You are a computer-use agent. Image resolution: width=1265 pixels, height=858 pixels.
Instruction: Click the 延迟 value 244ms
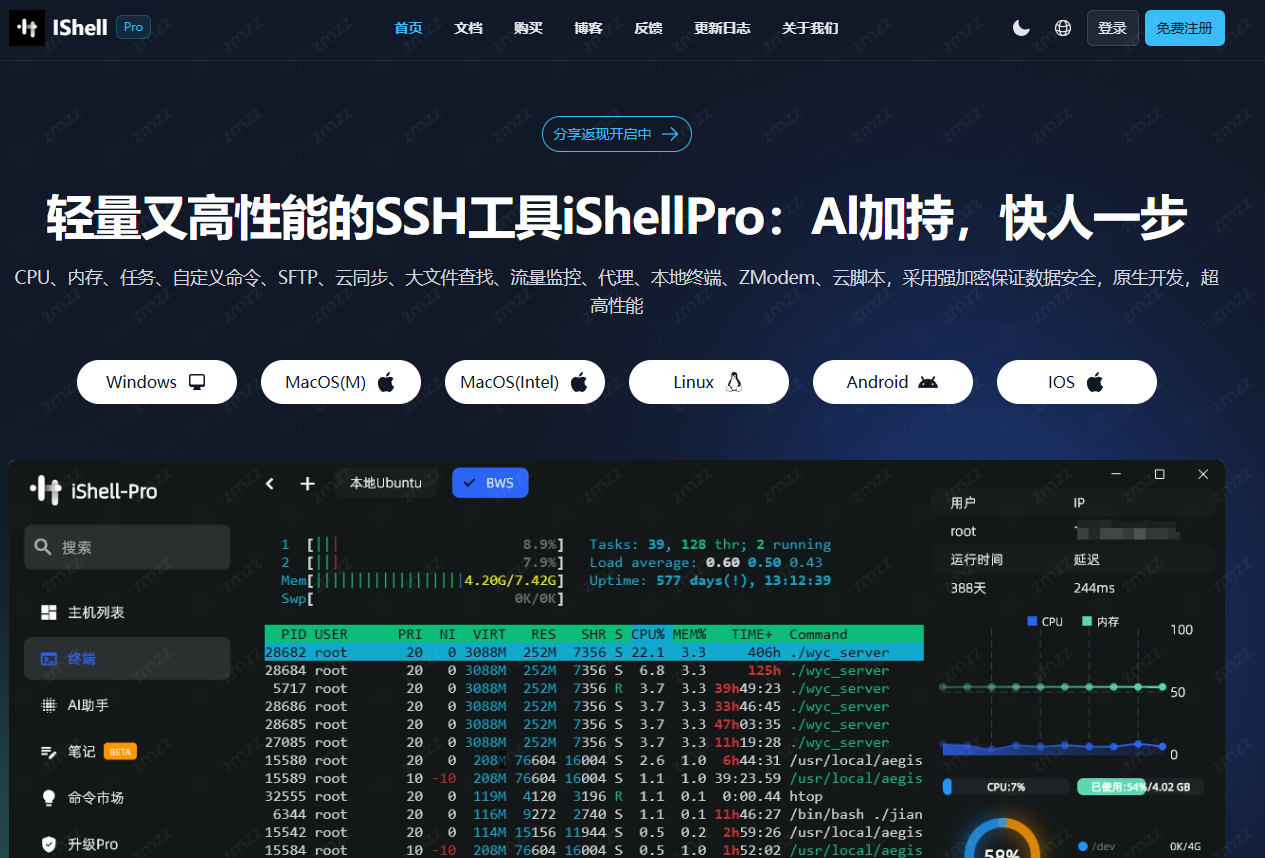point(1094,588)
